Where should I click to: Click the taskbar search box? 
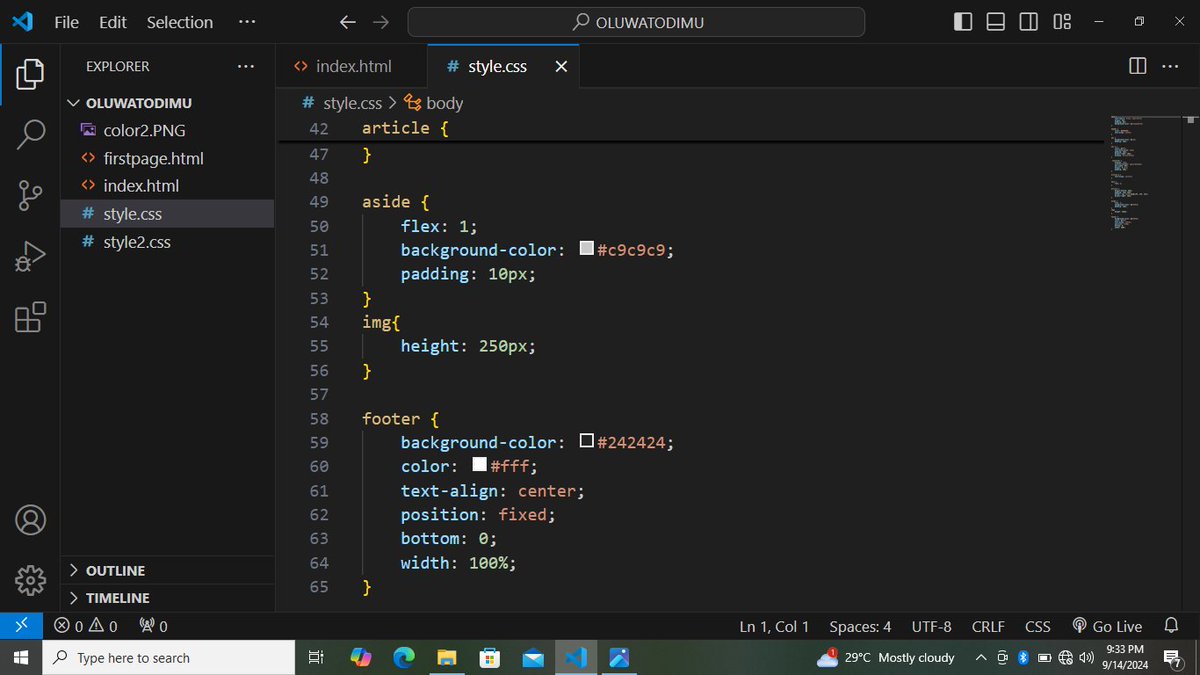click(168, 658)
